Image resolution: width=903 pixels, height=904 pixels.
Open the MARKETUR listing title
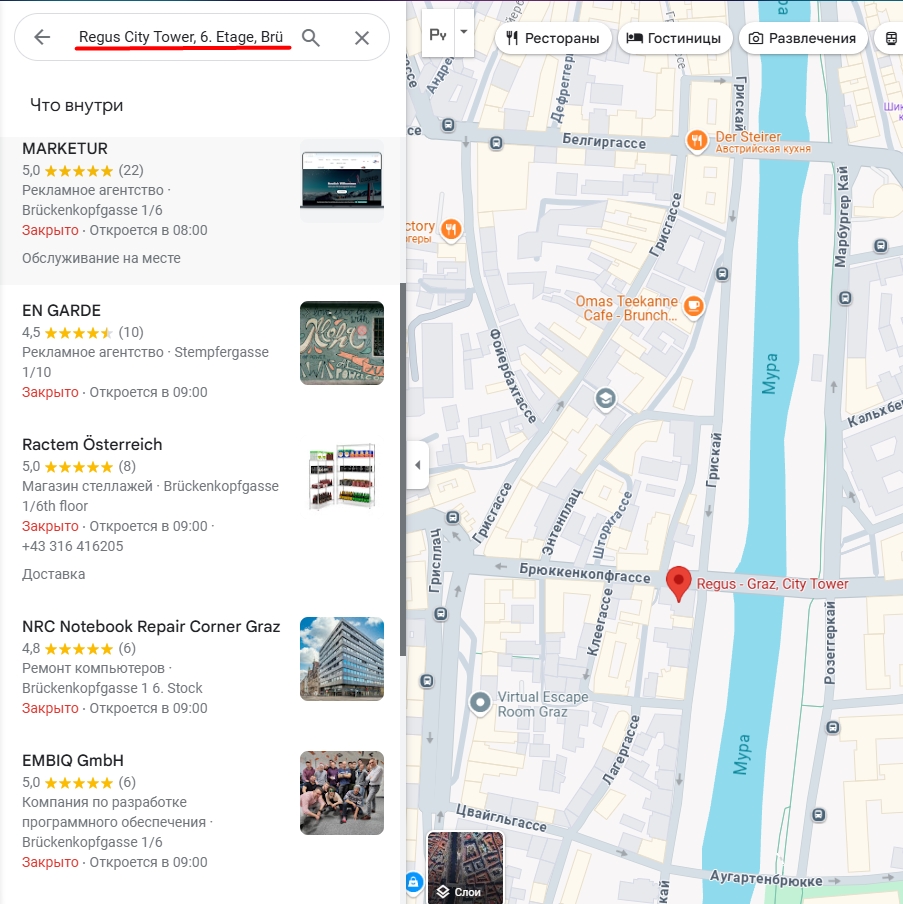click(65, 149)
